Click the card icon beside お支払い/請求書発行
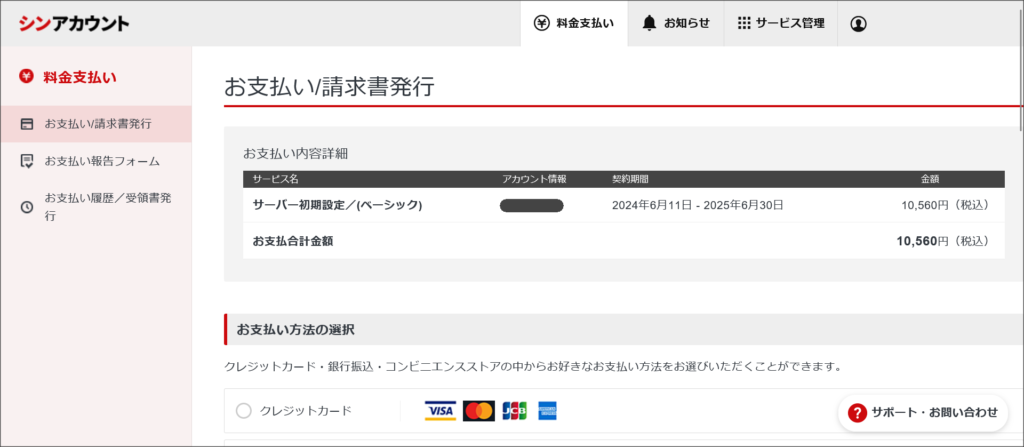The height and width of the screenshot is (447, 1024). tap(27, 124)
